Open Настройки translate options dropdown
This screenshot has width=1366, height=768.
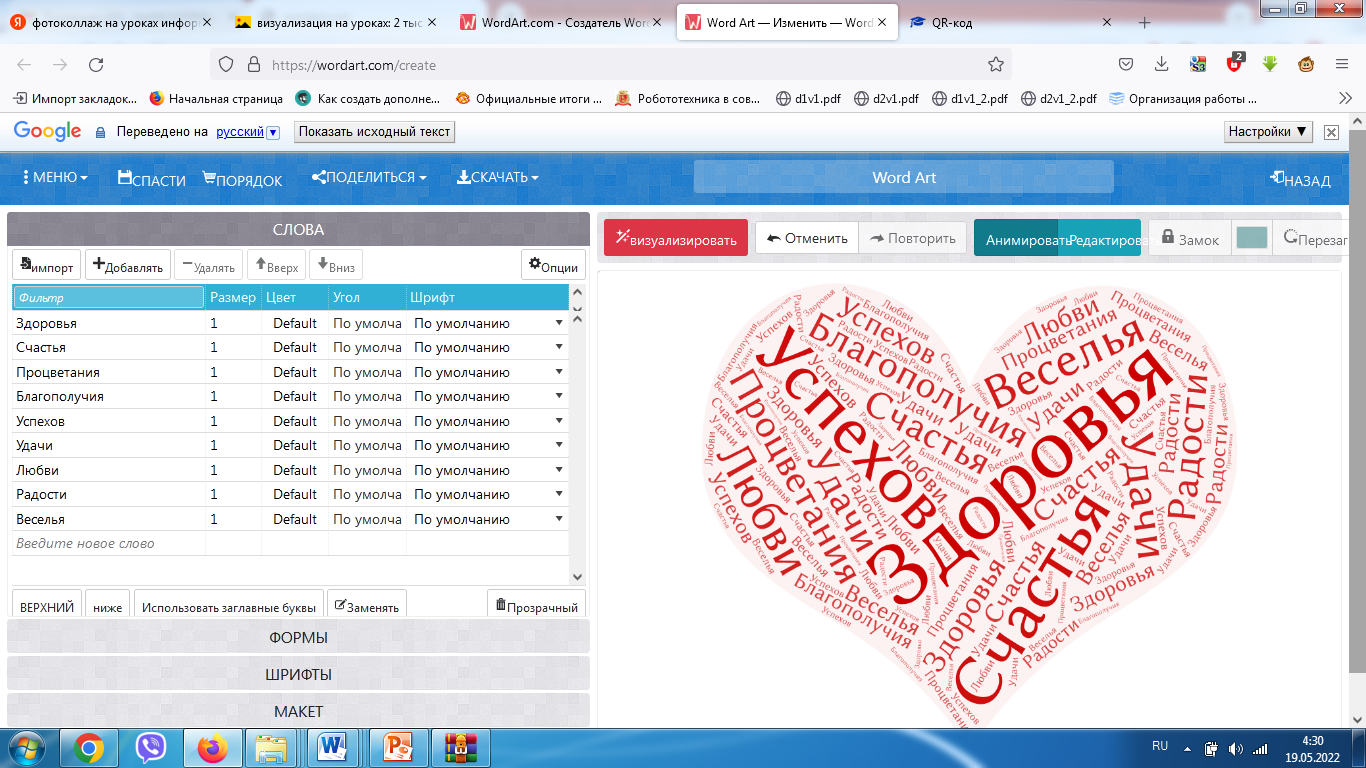coord(1268,131)
